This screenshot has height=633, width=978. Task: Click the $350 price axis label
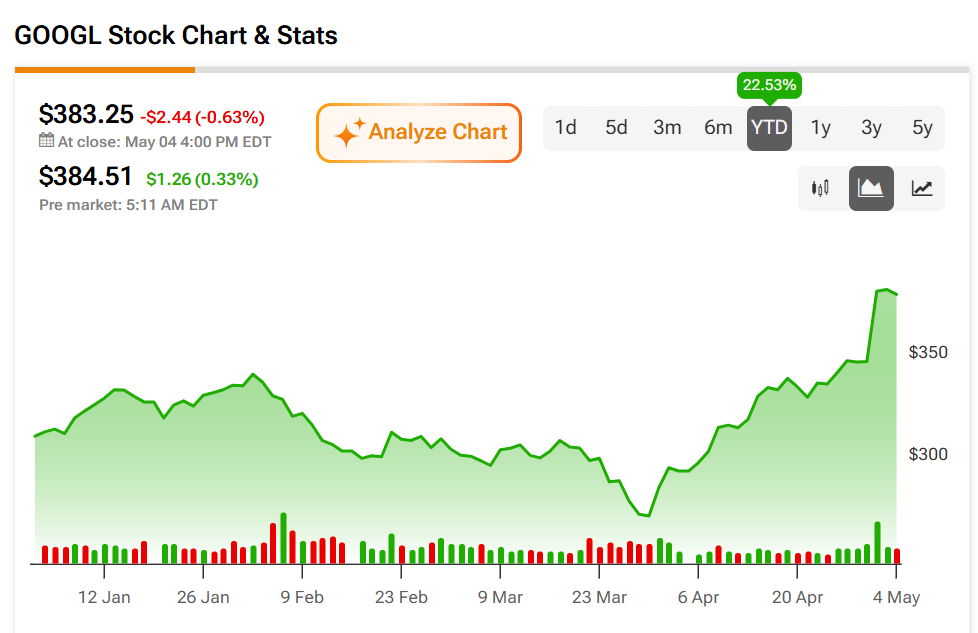point(928,352)
